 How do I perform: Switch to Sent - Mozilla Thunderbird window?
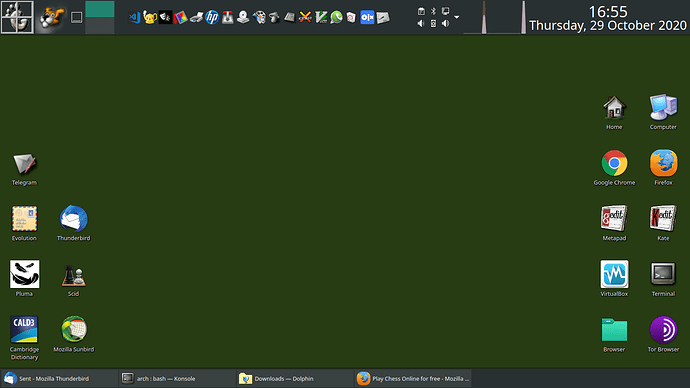coord(59,378)
